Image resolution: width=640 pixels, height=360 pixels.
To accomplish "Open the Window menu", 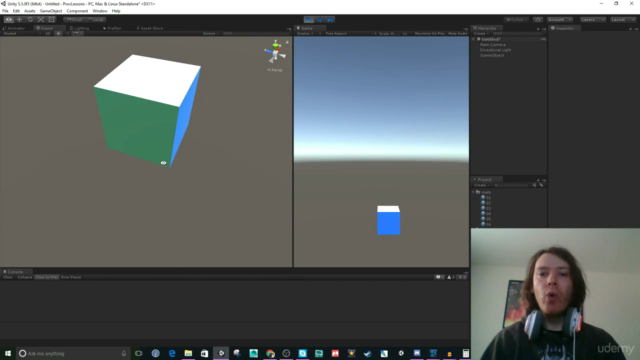I will coord(100,11).
